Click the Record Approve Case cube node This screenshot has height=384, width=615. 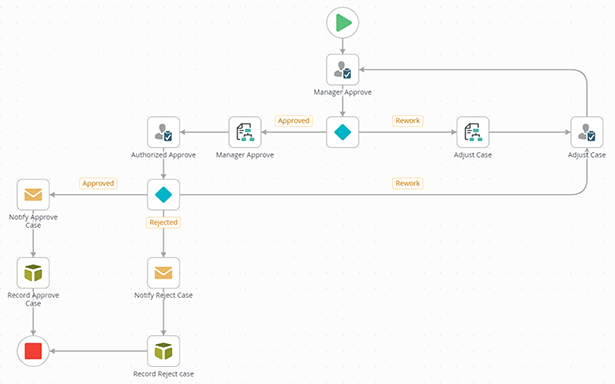pos(33,273)
